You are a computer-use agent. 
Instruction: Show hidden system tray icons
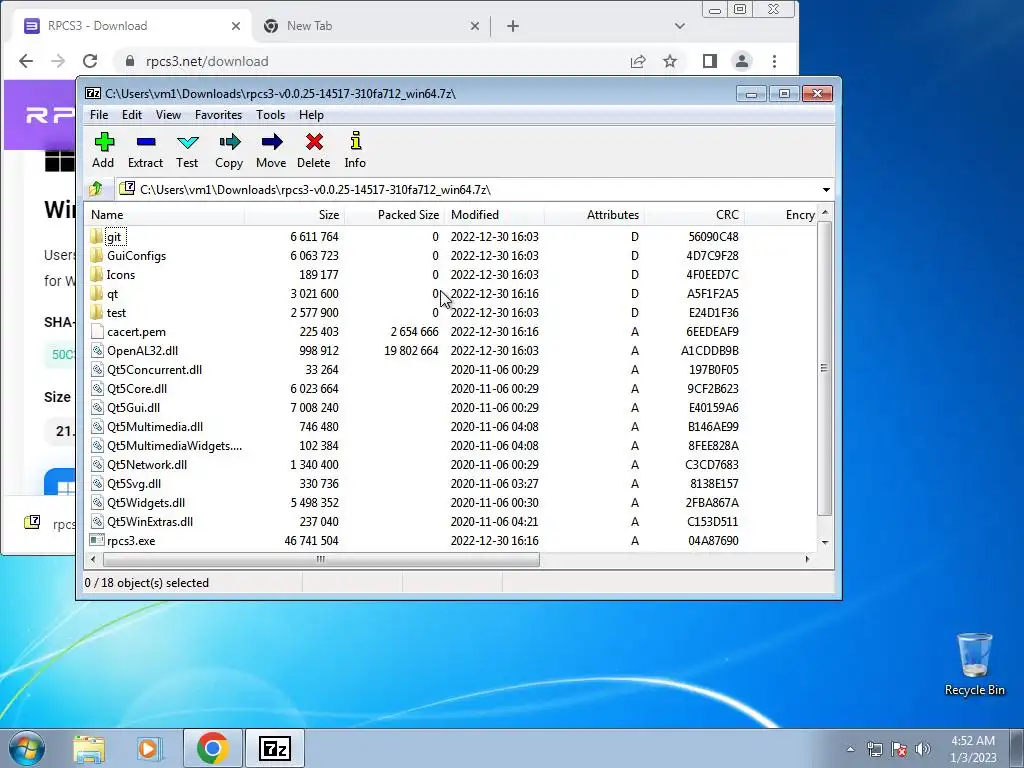tap(850, 749)
